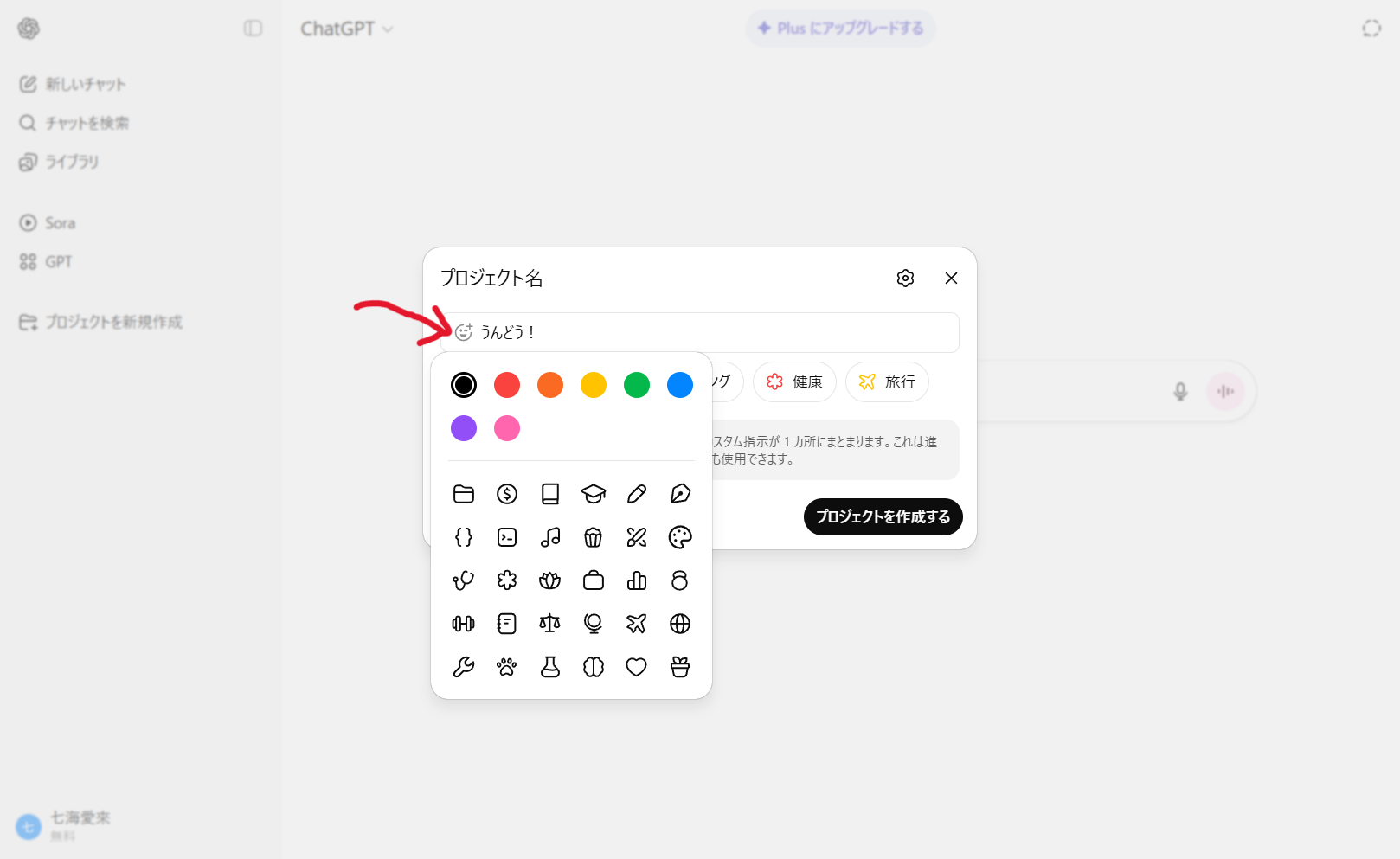Viewport: 1400px width, 859px height.
Task: Select the 旅行 category chip
Action: pyautogui.click(x=887, y=381)
